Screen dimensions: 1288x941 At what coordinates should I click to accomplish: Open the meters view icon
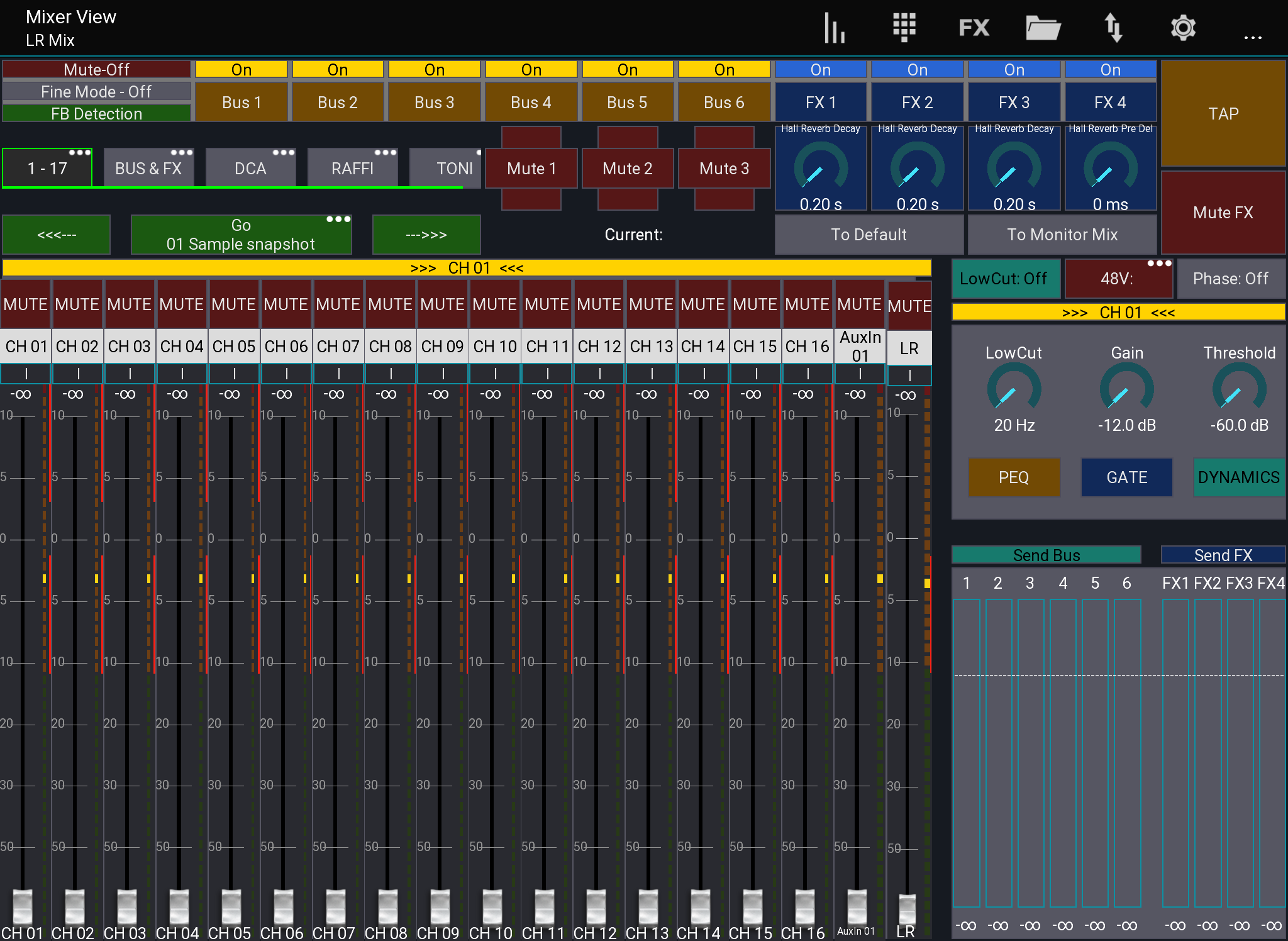point(835,28)
